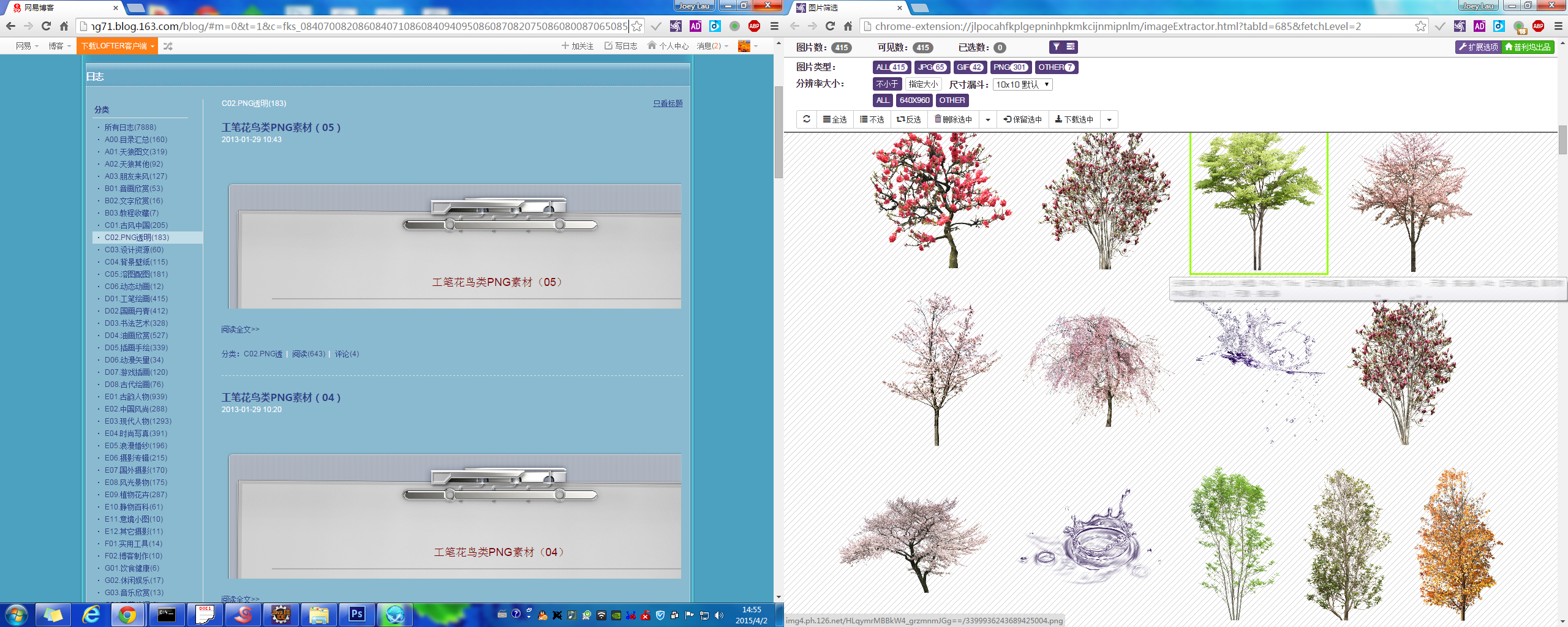Toggle the OTHER 7 image type filter
Viewport: 1568px width, 627px height.
pos(1056,67)
